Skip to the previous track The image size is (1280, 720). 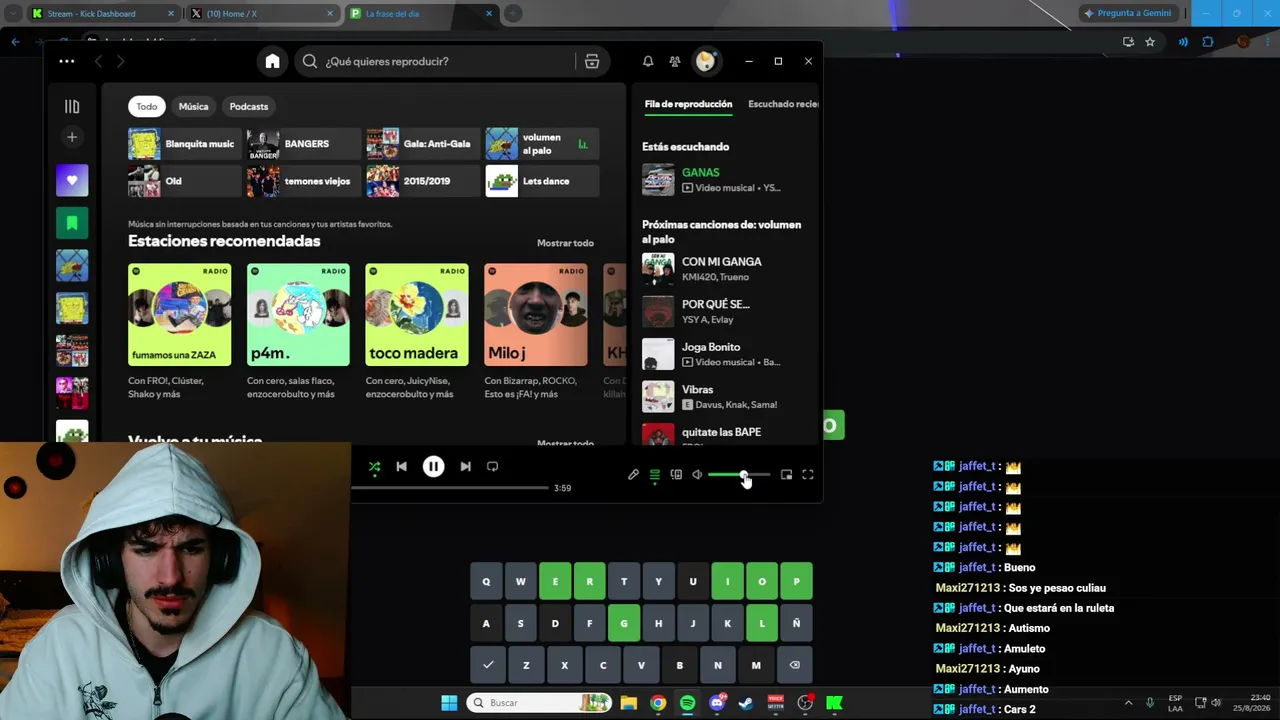401,467
